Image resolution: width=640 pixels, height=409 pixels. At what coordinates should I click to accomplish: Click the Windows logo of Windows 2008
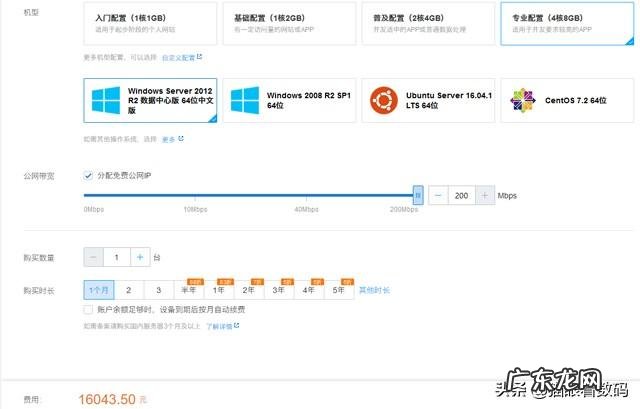click(x=245, y=100)
